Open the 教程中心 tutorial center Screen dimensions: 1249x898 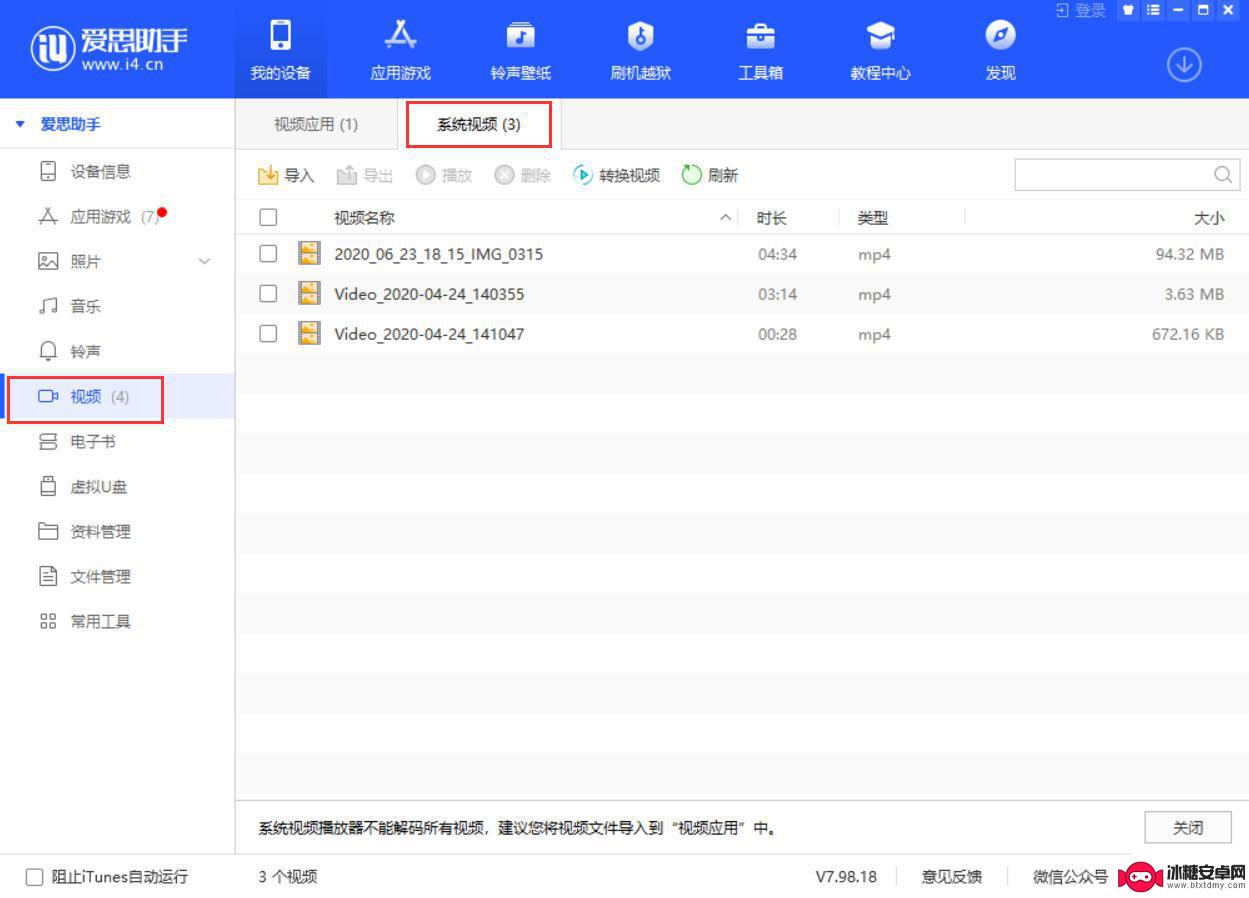click(880, 50)
